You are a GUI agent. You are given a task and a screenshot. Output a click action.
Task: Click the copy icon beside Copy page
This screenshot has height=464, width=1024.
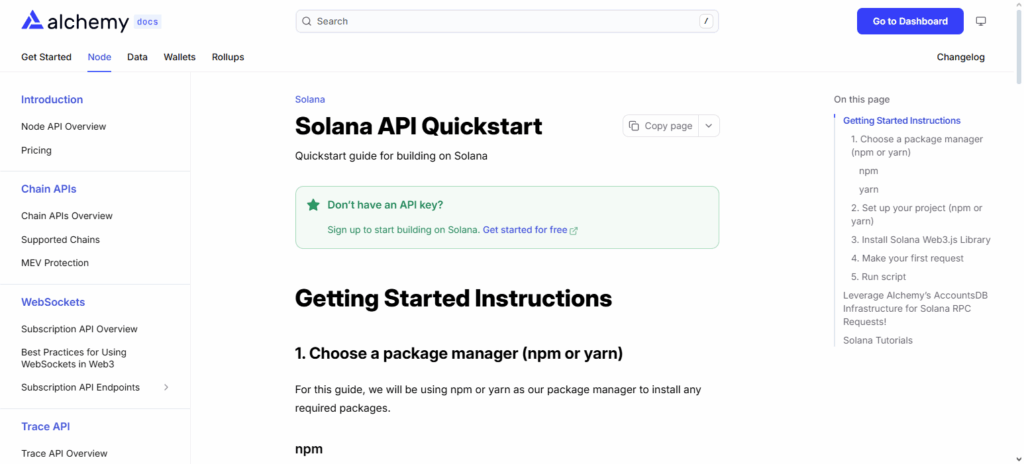(x=634, y=126)
